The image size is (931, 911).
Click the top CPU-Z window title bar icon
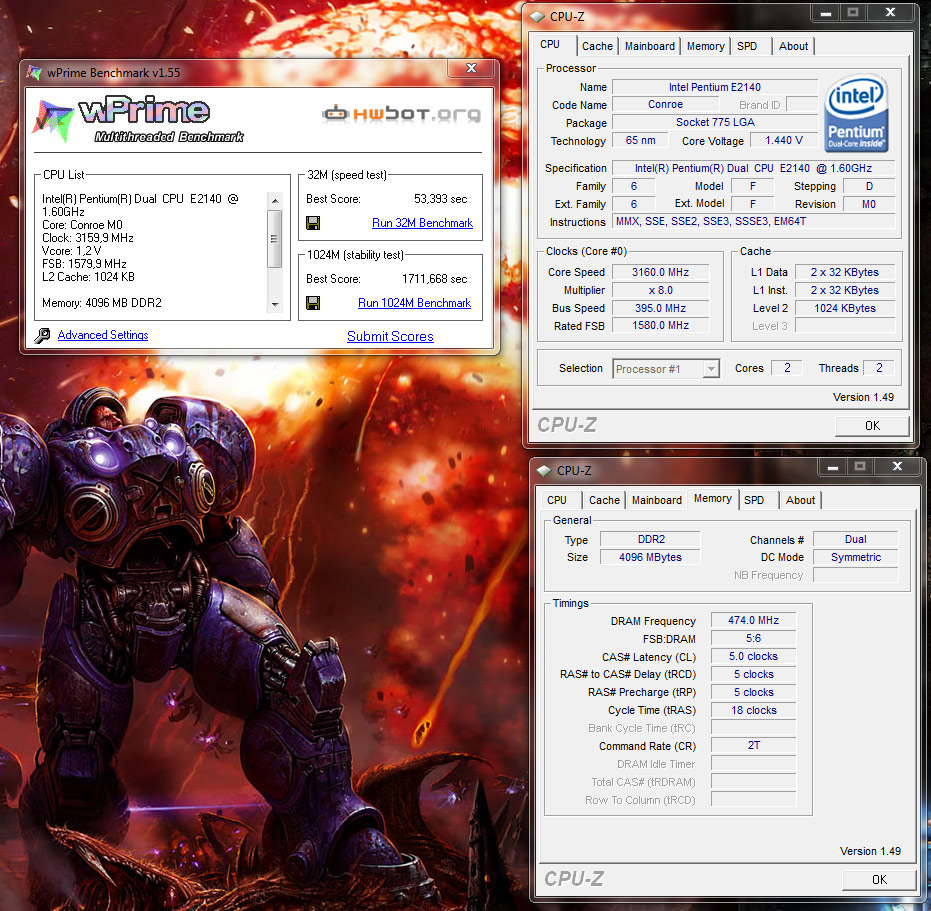point(537,17)
